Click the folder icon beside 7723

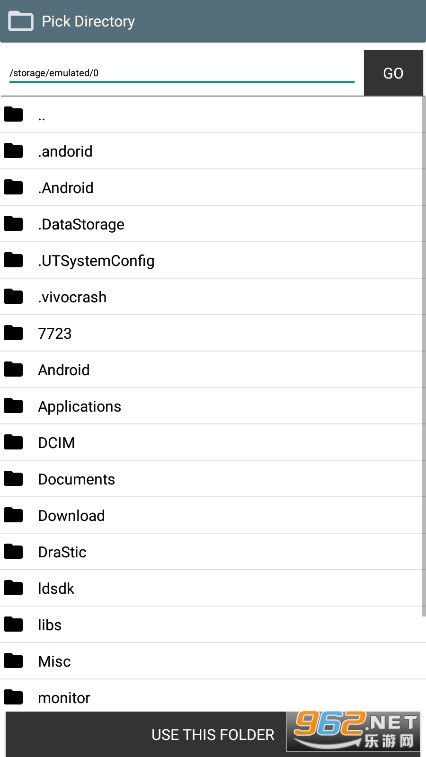pyautogui.click(x=14, y=333)
